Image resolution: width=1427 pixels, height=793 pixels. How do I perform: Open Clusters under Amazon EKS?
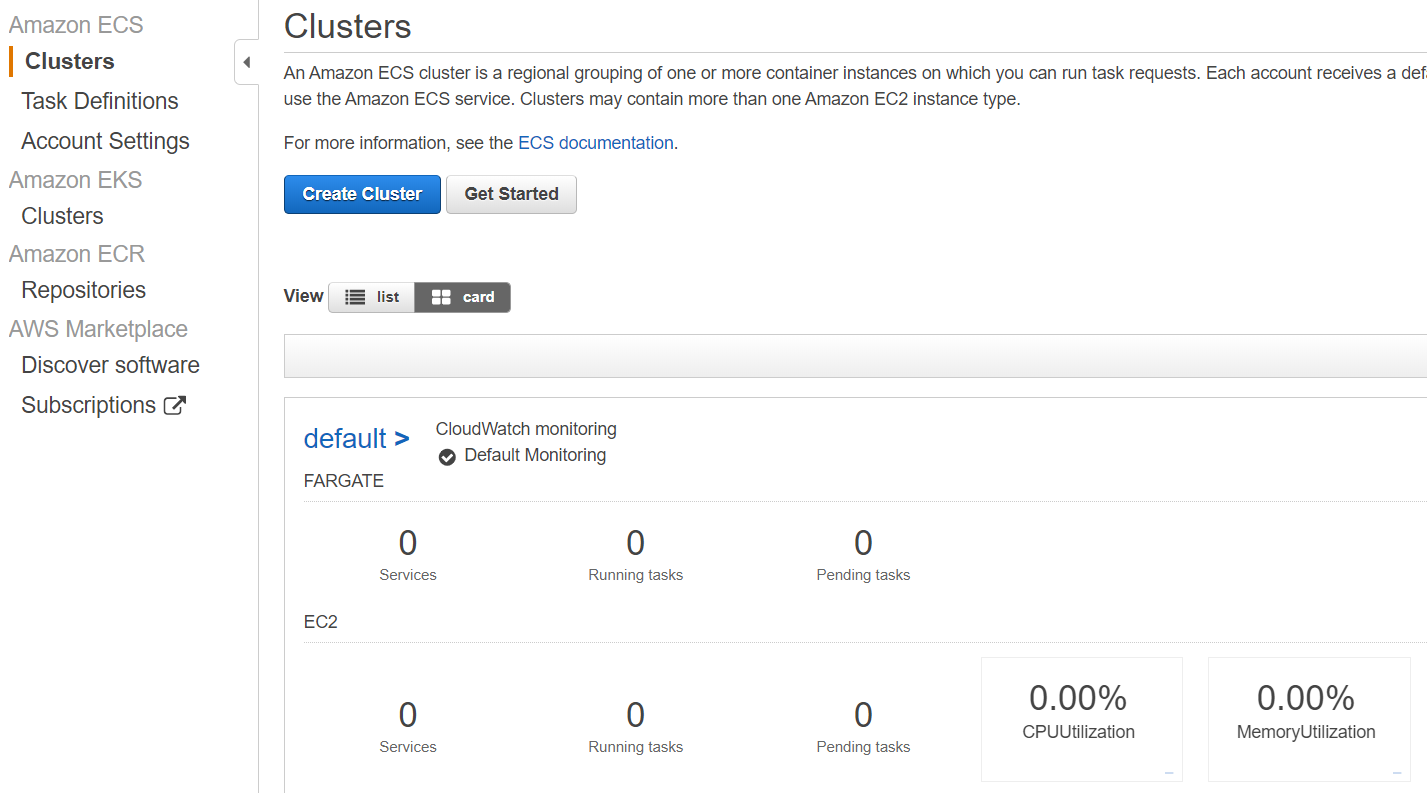point(62,216)
